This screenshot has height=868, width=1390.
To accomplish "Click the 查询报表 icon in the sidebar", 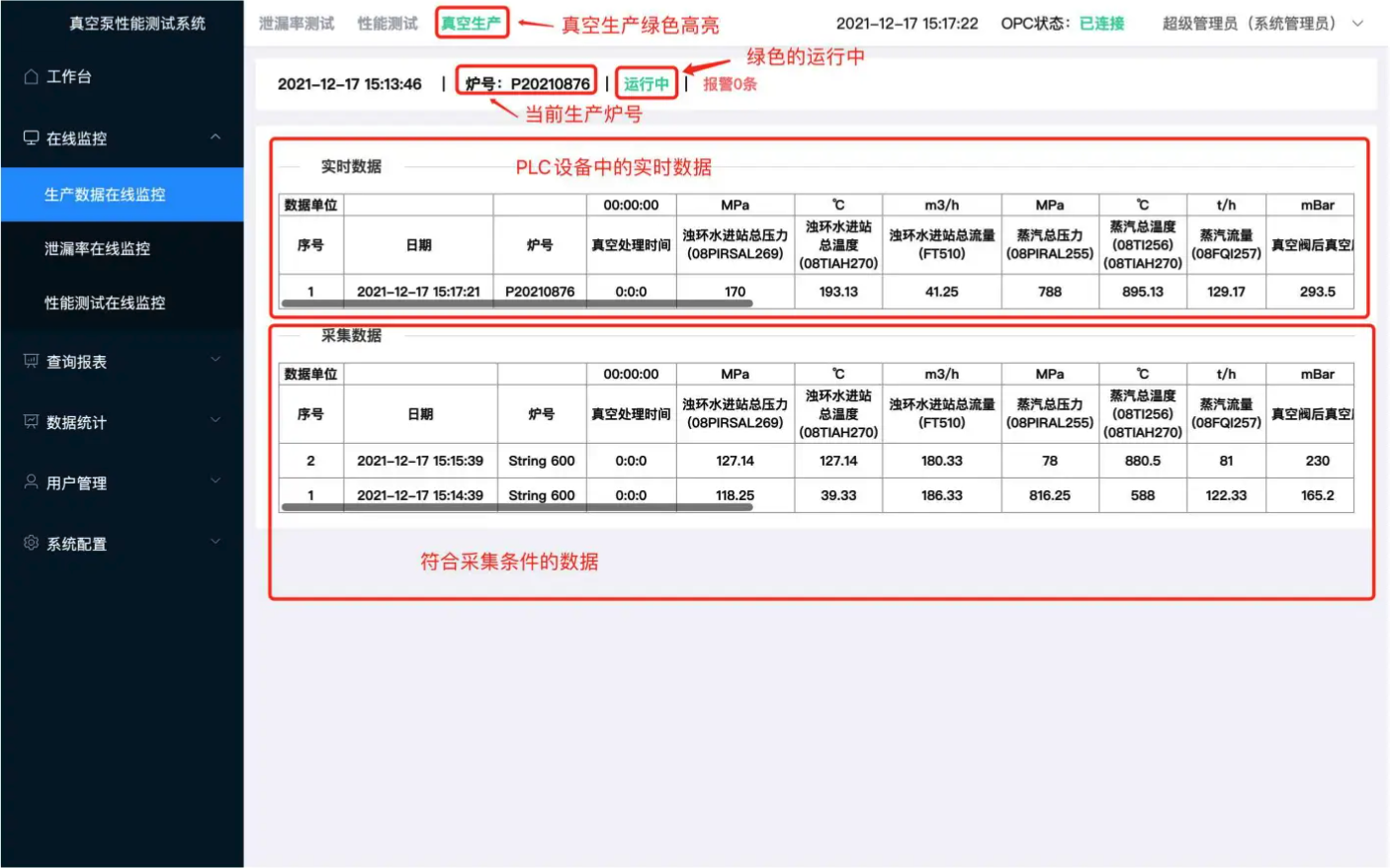I will pyautogui.click(x=31, y=361).
